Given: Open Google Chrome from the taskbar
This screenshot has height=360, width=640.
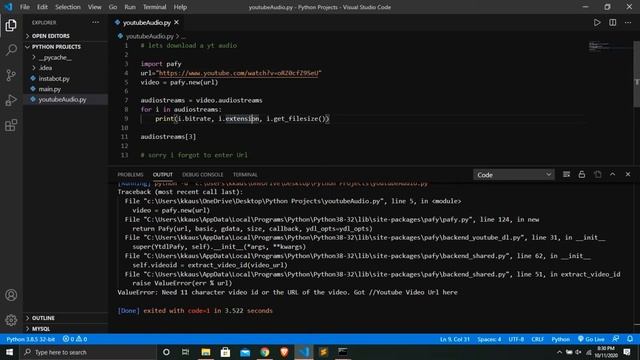Looking at the screenshot, I should [265, 352].
